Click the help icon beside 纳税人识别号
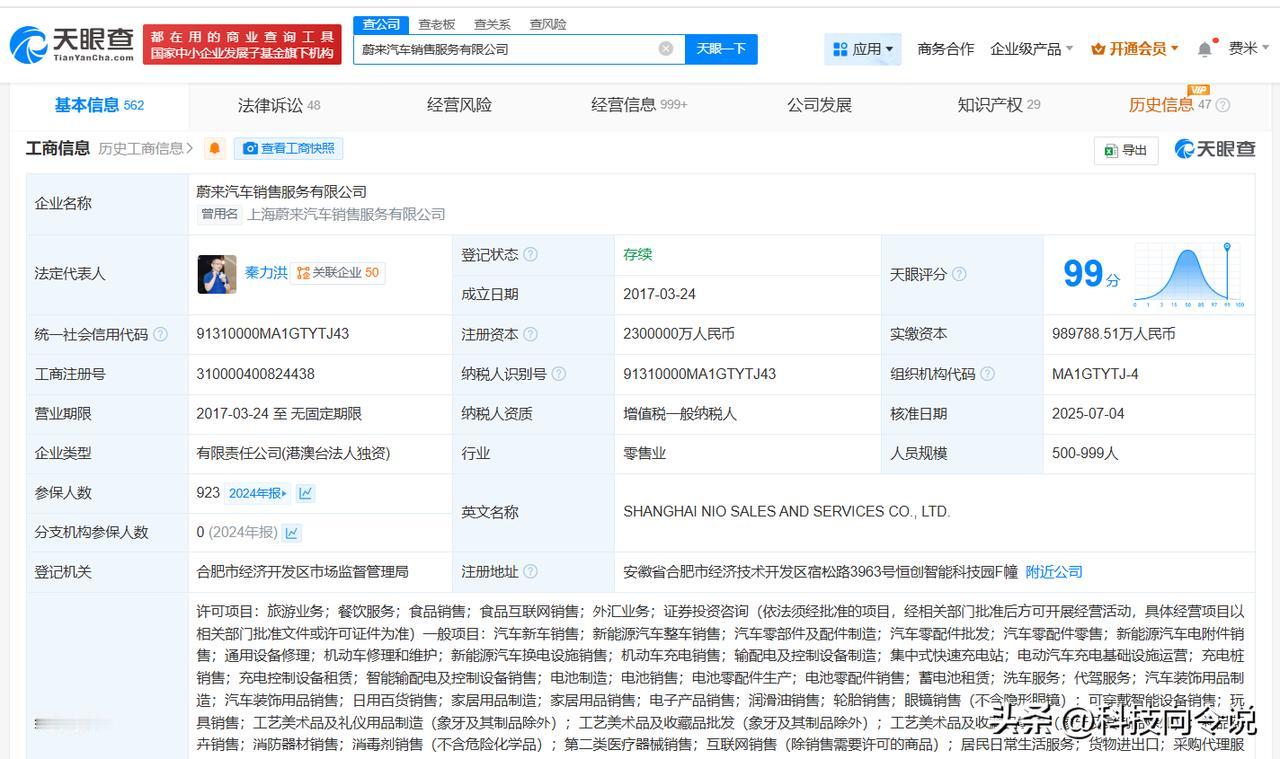The width and height of the screenshot is (1280, 759). pyautogui.click(x=558, y=374)
